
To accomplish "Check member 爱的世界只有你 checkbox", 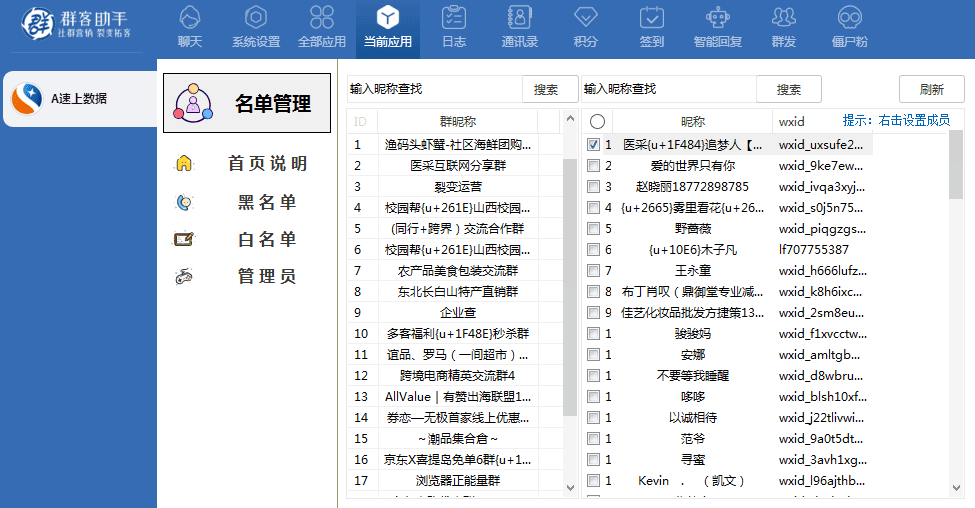I will pos(593,166).
